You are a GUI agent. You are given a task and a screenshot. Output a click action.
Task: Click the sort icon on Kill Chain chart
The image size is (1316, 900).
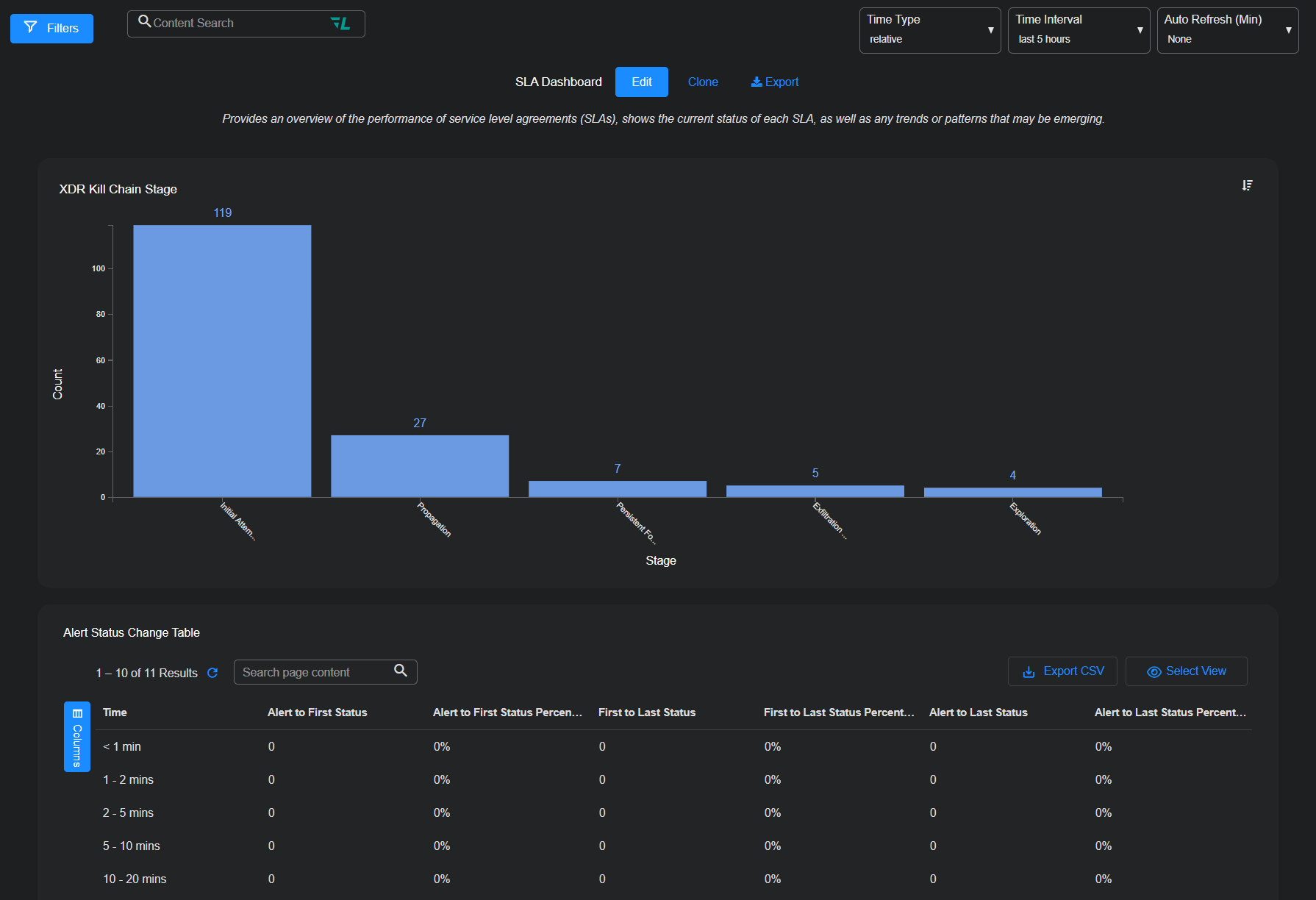point(1247,185)
